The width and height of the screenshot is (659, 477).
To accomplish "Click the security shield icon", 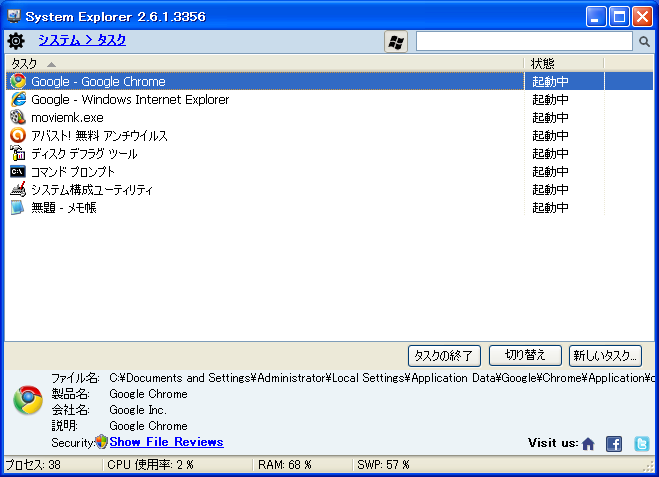I will (x=102, y=442).
